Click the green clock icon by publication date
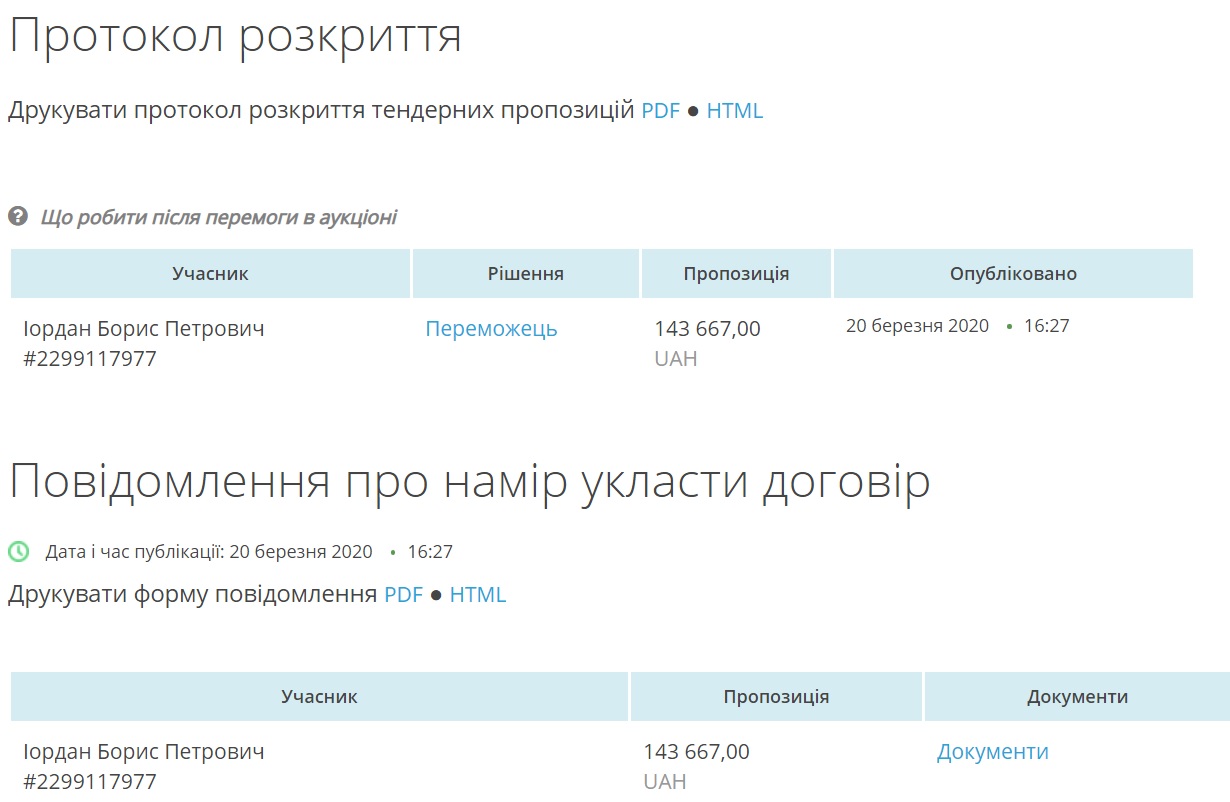Viewport: 1230px width, 802px height. click(x=19, y=552)
